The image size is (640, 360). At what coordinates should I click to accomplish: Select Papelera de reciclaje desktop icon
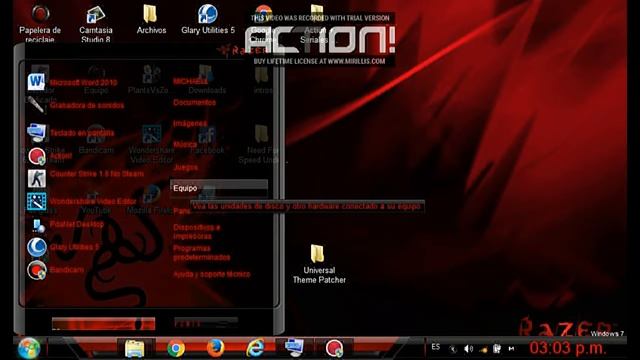tap(40, 23)
